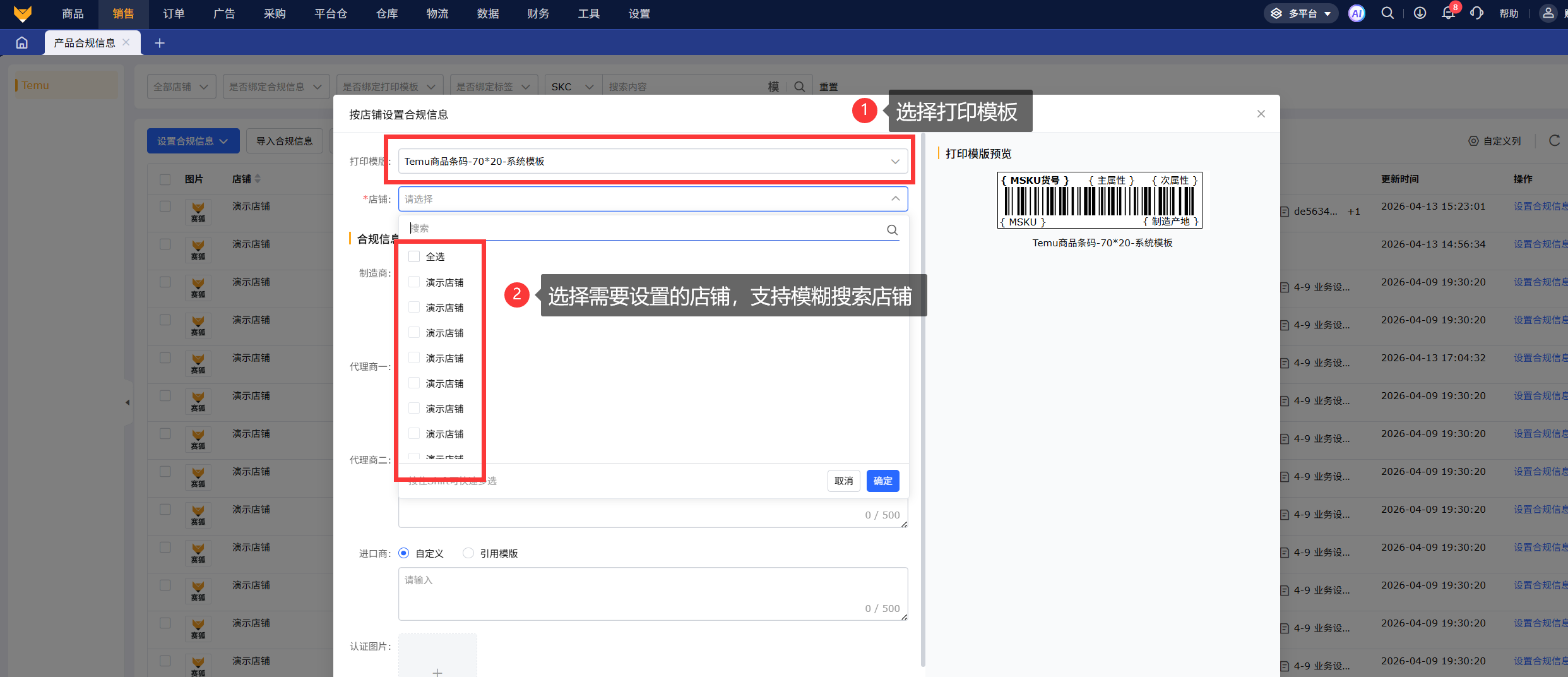This screenshot has height=677, width=1568.
Task: Open the 打印模板 dropdown
Action: coord(653,161)
